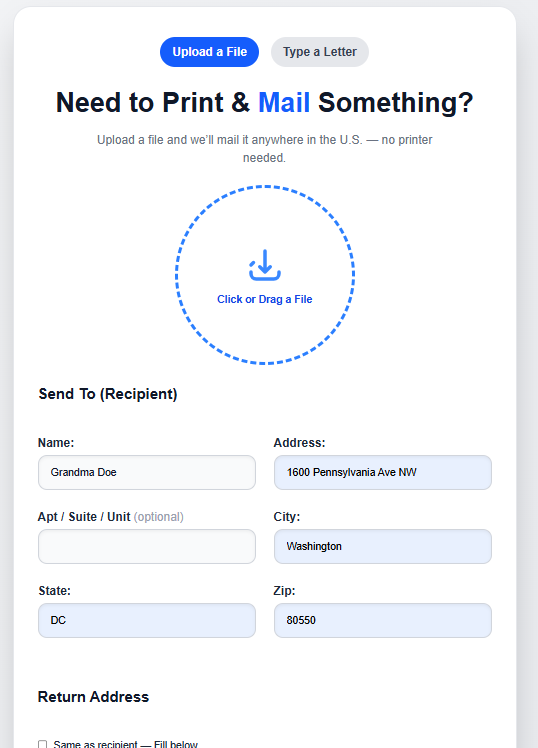Click the "Same as recipient — Fill below" label

125,744
